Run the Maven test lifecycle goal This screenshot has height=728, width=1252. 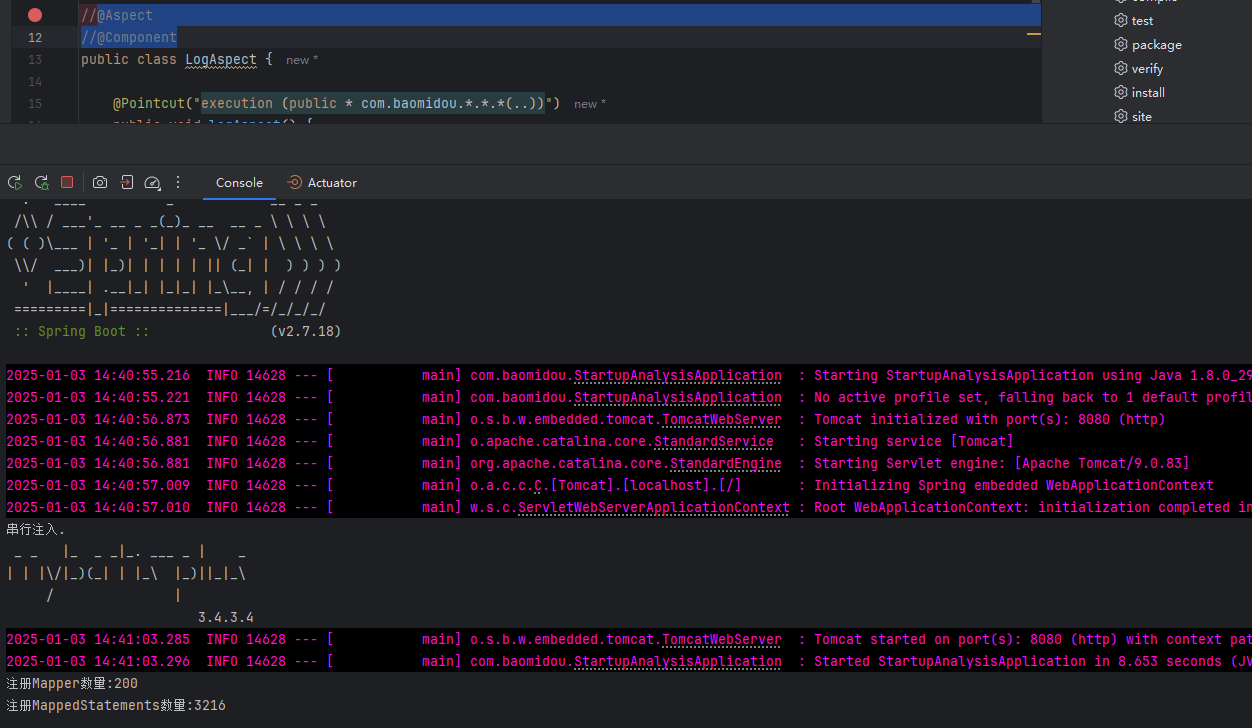click(x=1142, y=21)
